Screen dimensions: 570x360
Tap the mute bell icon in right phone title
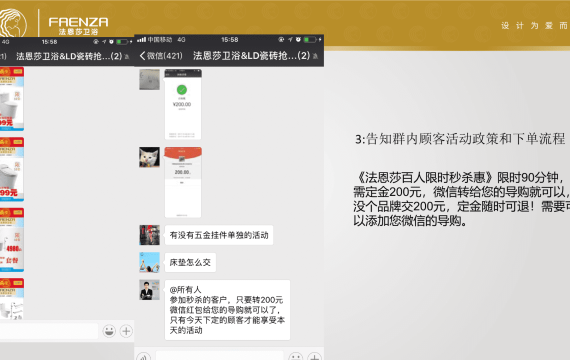[315, 56]
